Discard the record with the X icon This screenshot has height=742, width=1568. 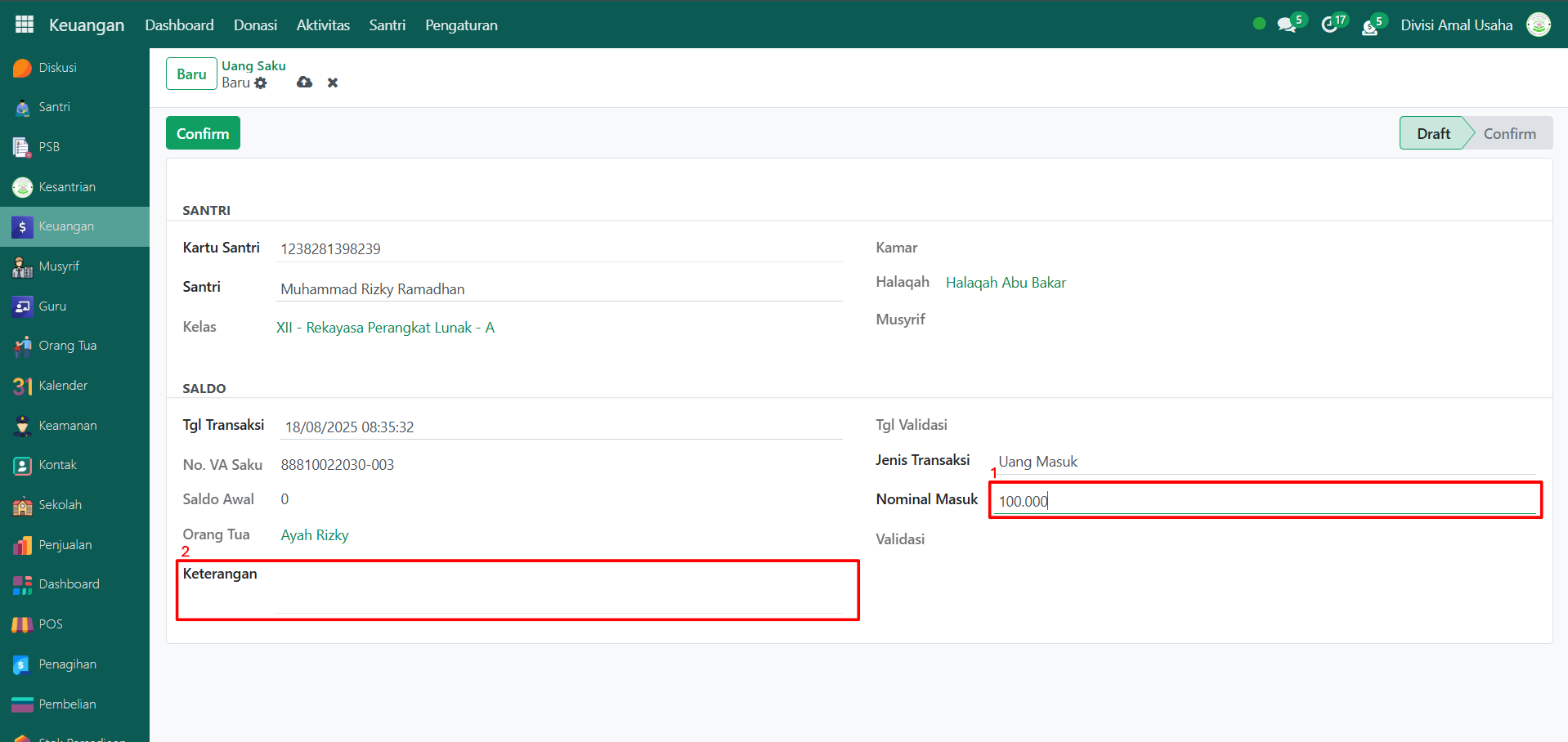[x=333, y=83]
